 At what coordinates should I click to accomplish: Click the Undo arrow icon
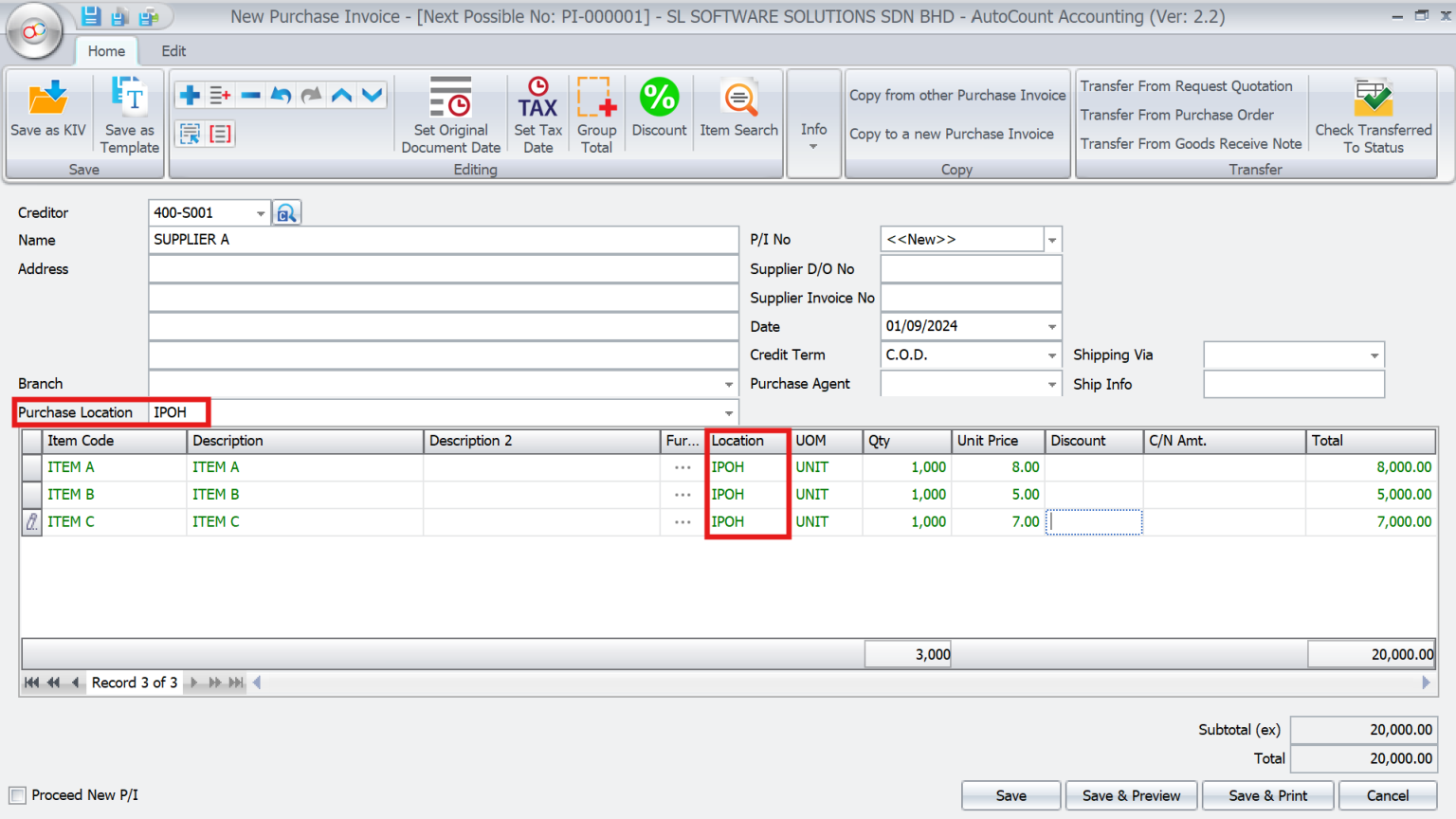281,95
